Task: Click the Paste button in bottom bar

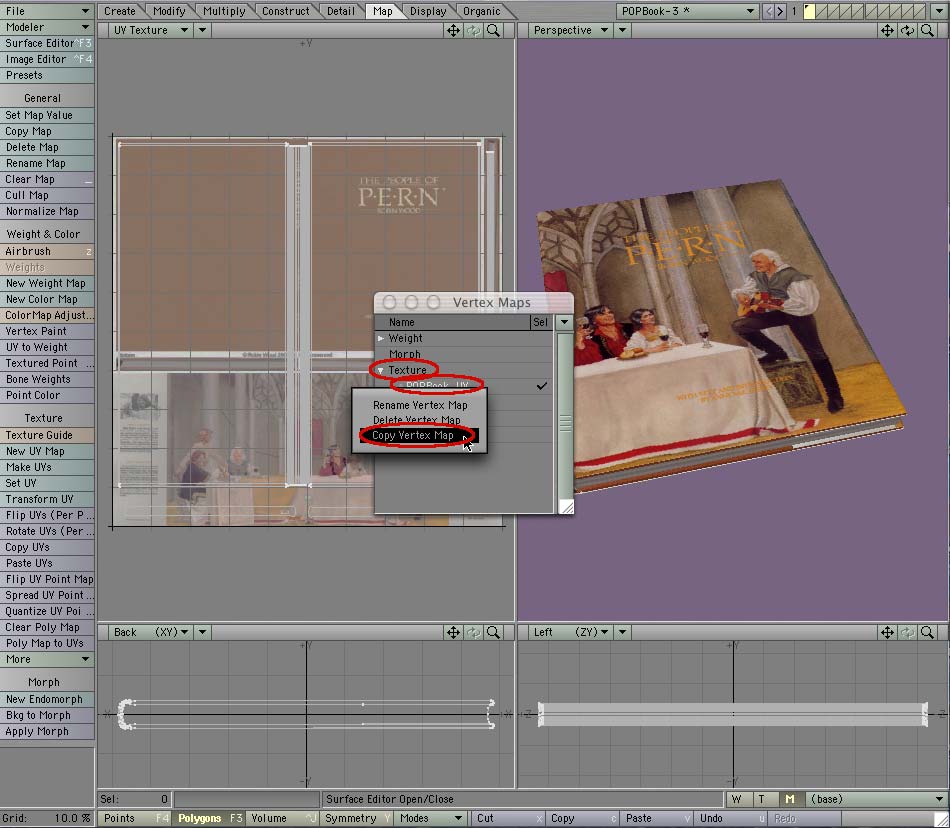Action: (656, 818)
